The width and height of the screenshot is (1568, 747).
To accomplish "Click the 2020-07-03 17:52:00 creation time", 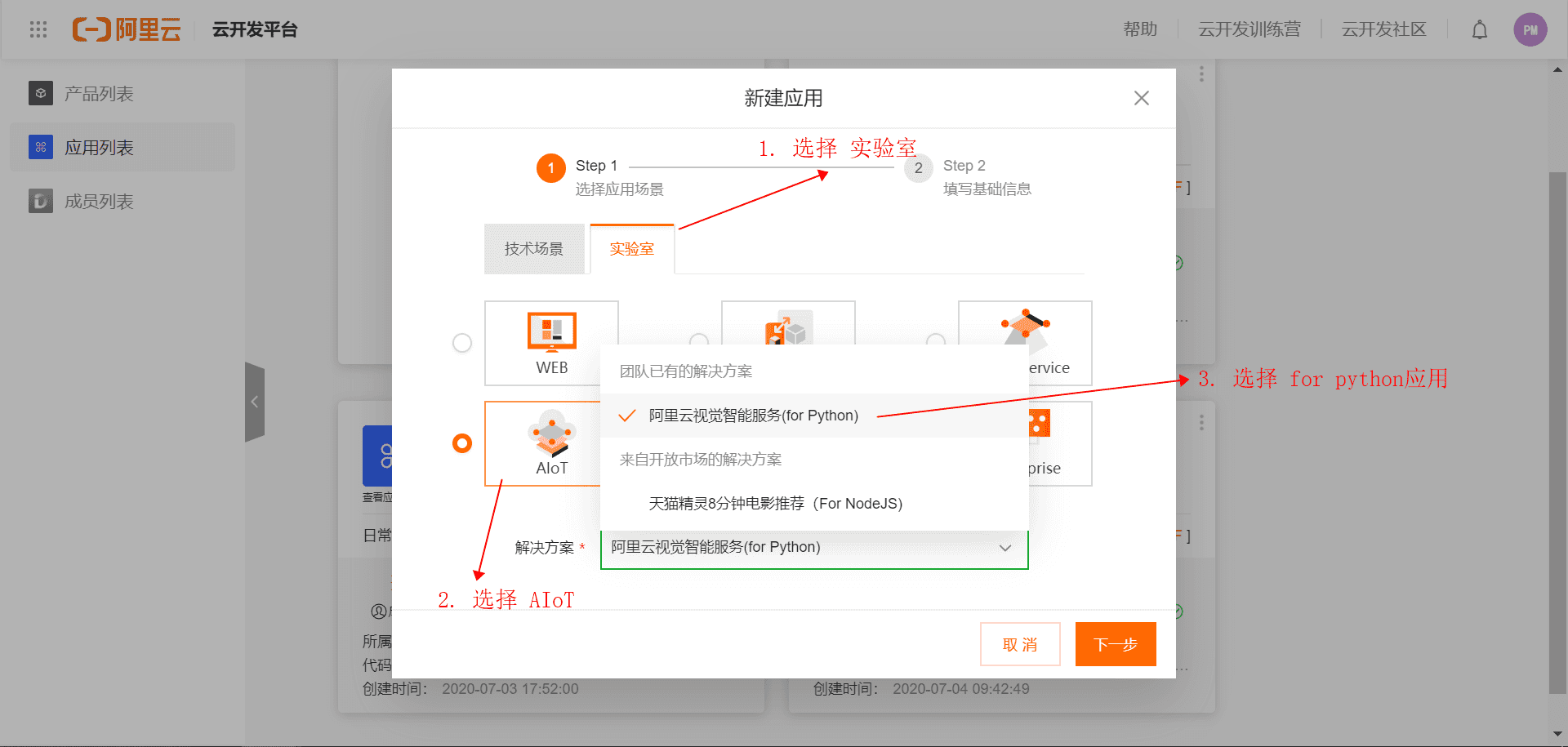I will point(510,689).
